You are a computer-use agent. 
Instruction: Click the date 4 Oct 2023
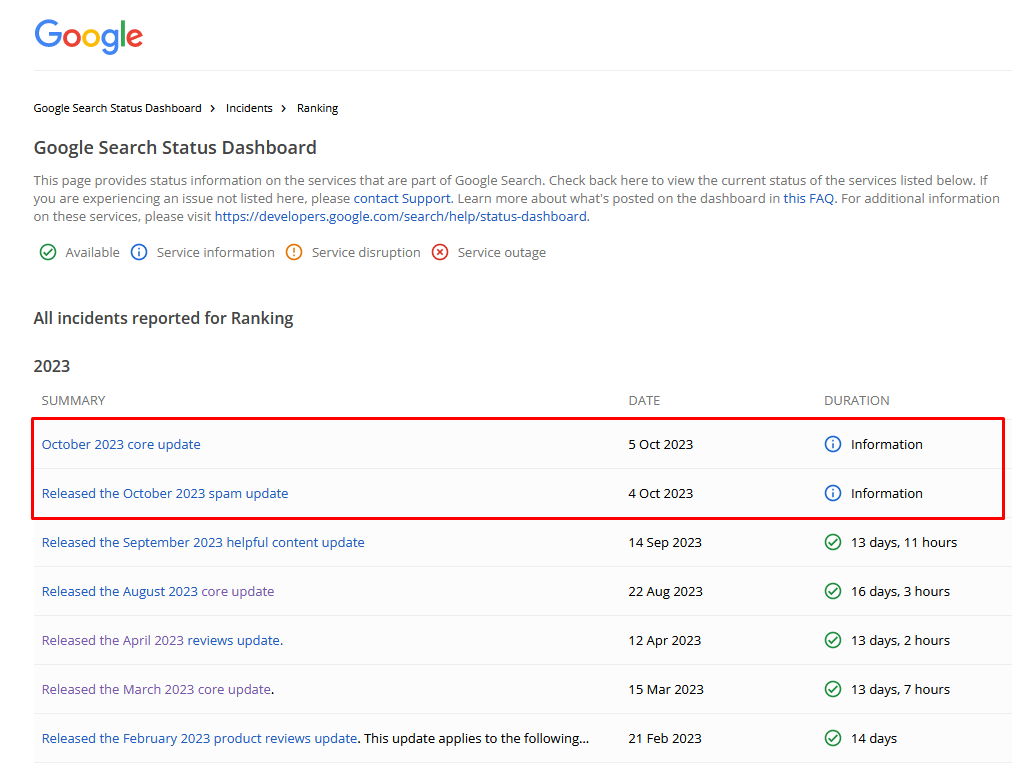(661, 493)
